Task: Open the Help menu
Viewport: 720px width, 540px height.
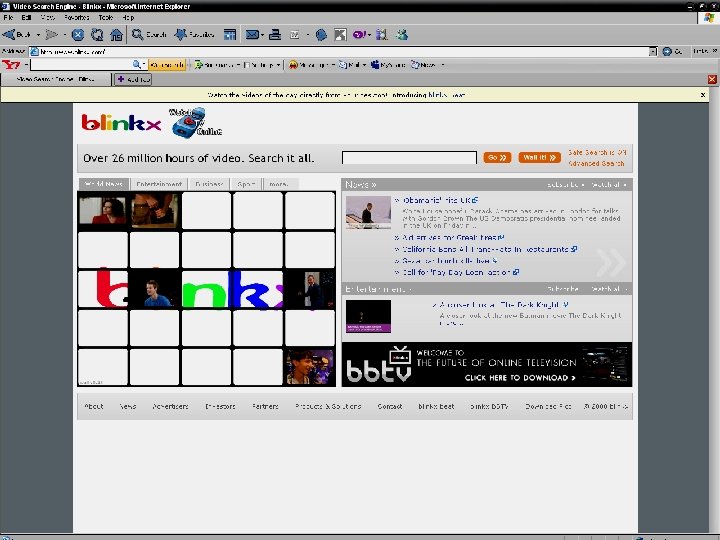Action: (x=128, y=17)
